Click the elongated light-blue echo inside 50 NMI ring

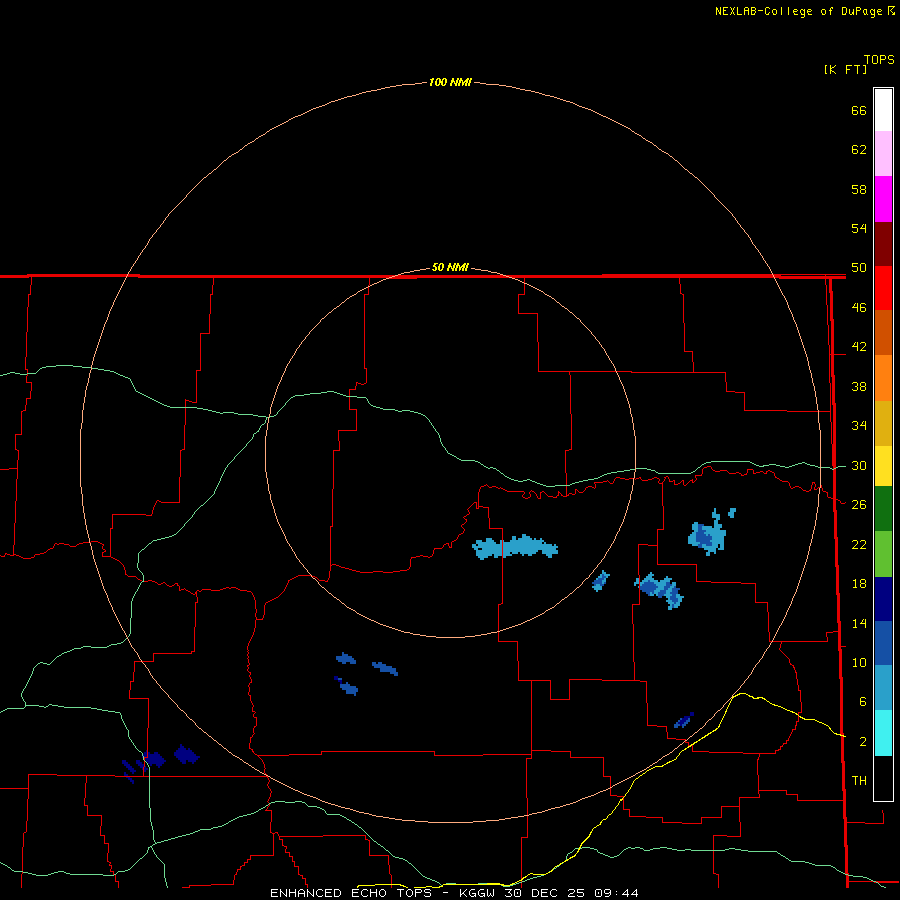click(x=515, y=546)
